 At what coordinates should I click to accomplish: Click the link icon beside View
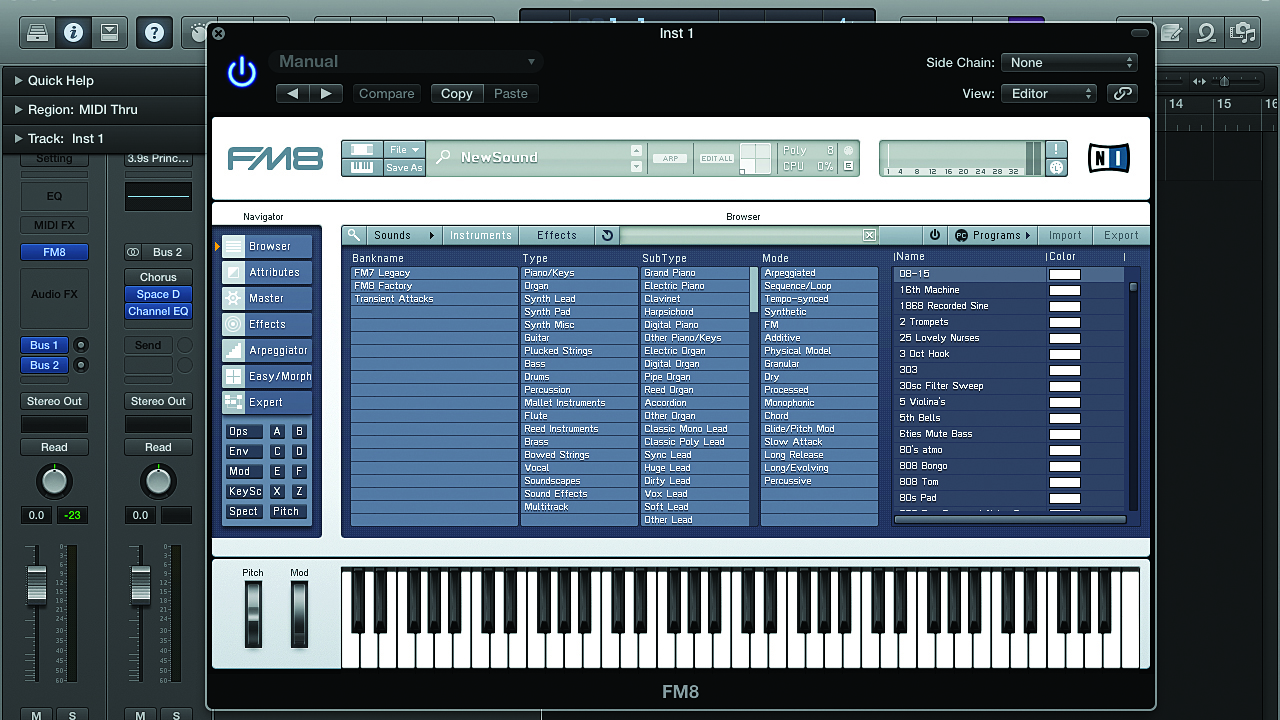tap(1122, 93)
